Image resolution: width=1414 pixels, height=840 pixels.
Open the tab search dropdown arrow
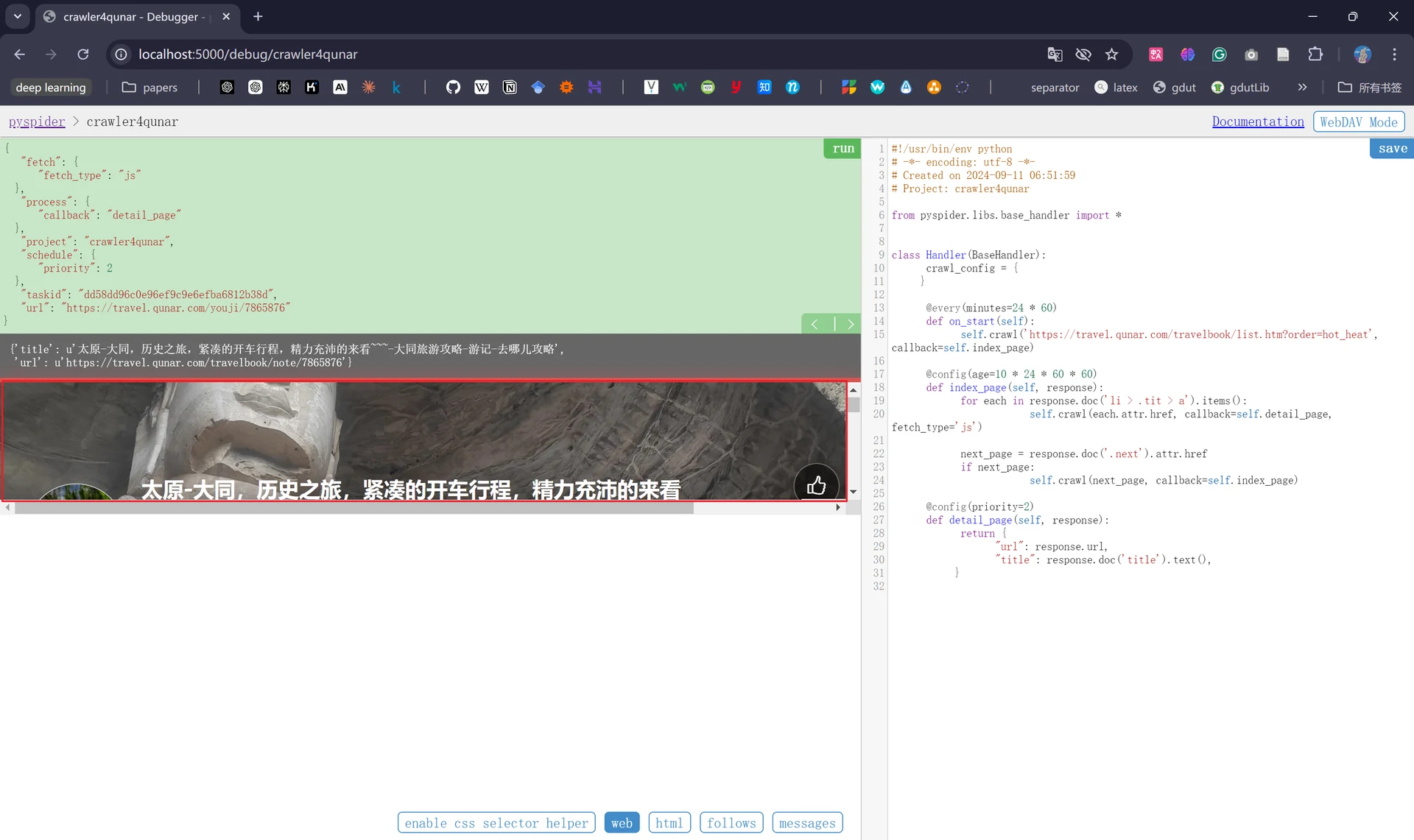click(x=18, y=16)
